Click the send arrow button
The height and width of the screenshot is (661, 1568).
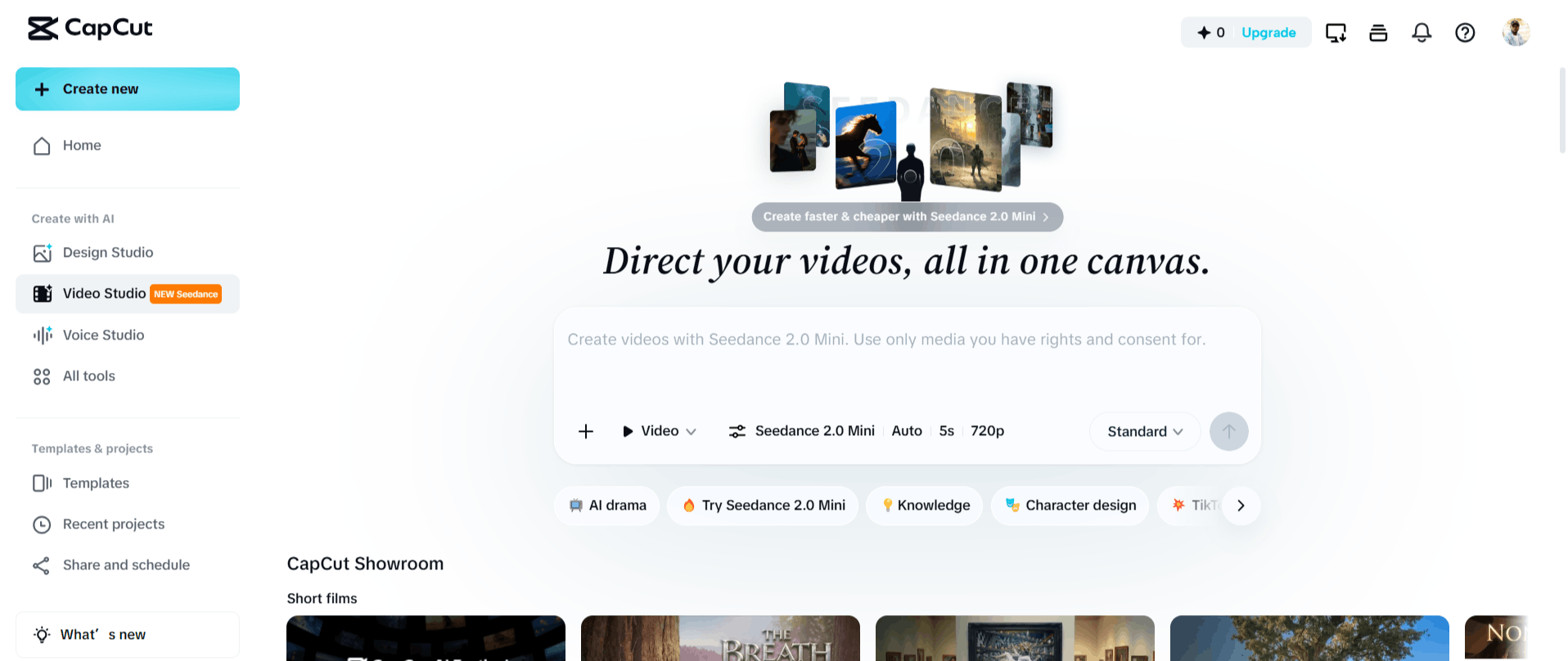(1228, 431)
